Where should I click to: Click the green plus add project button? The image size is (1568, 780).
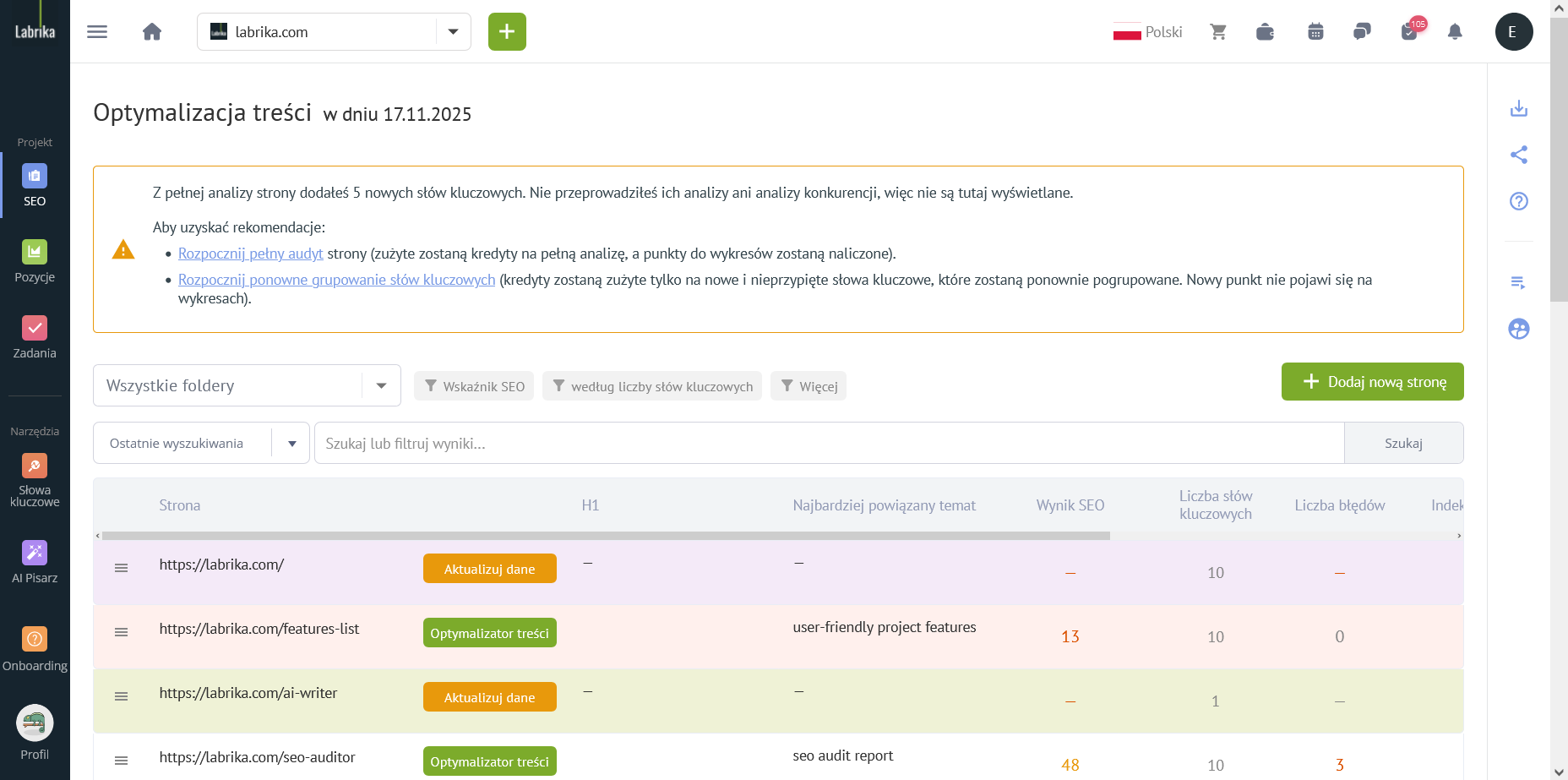pos(507,32)
